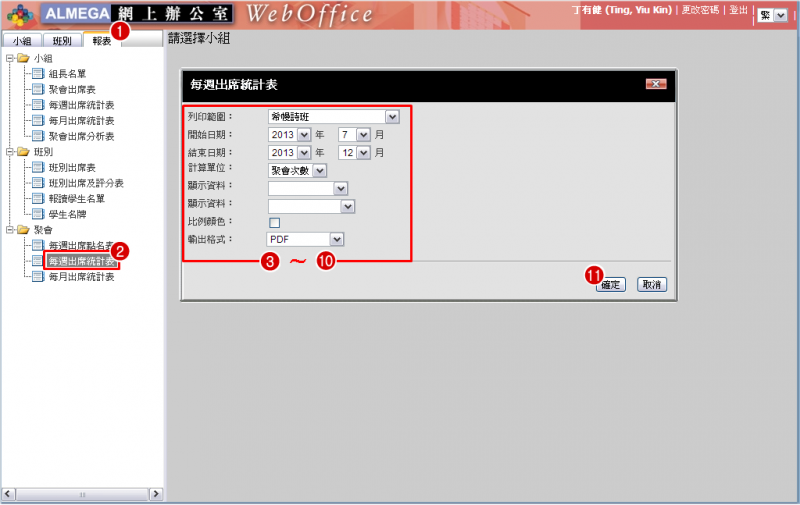Close the 每週出席統計表 dialog
Image resolution: width=800 pixels, height=505 pixels.
coord(656,84)
